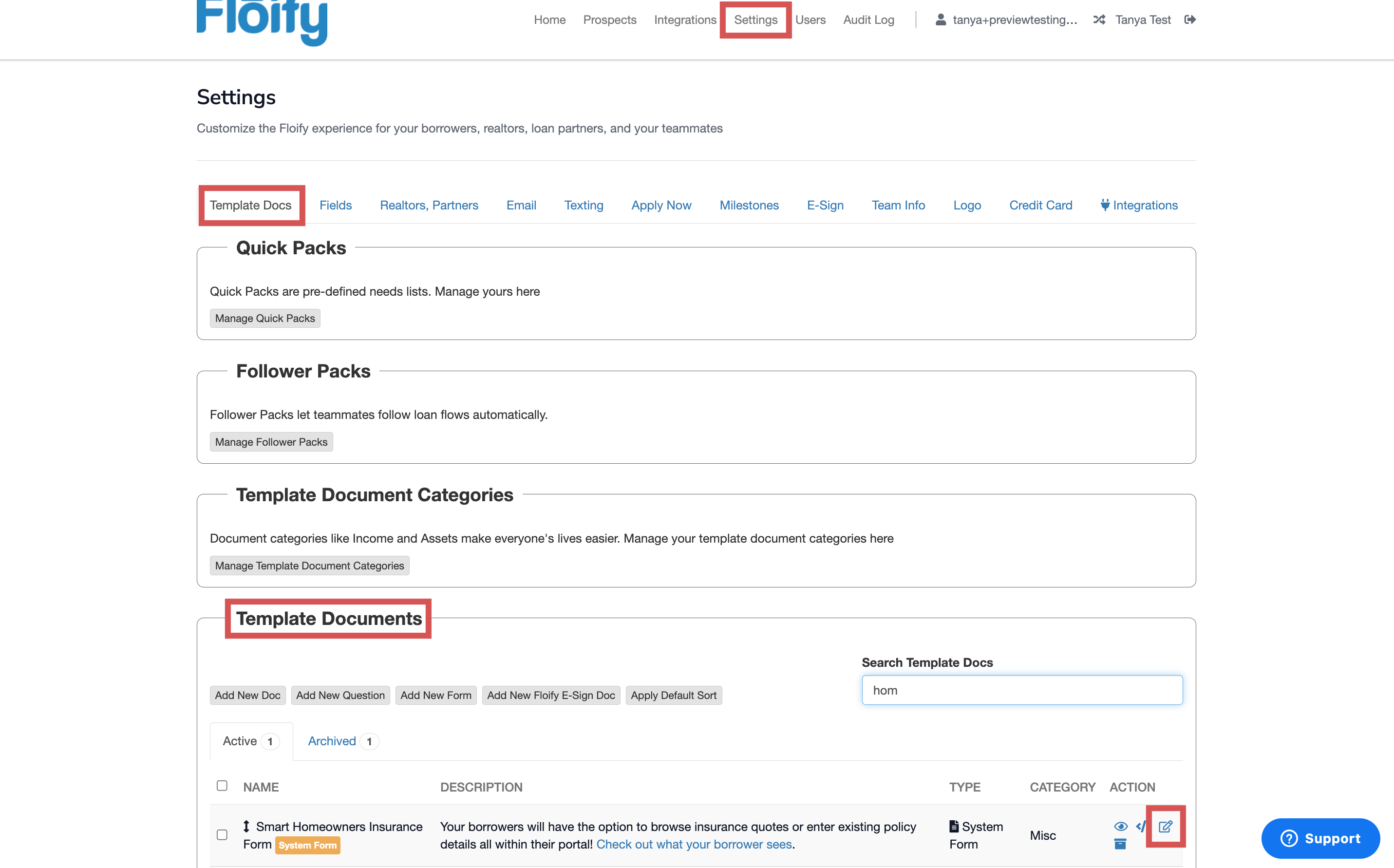The height and width of the screenshot is (868, 1394).
Task: Check the Smart Homeowners Insurance Form checkbox
Action: pyautogui.click(x=222, y=835)
